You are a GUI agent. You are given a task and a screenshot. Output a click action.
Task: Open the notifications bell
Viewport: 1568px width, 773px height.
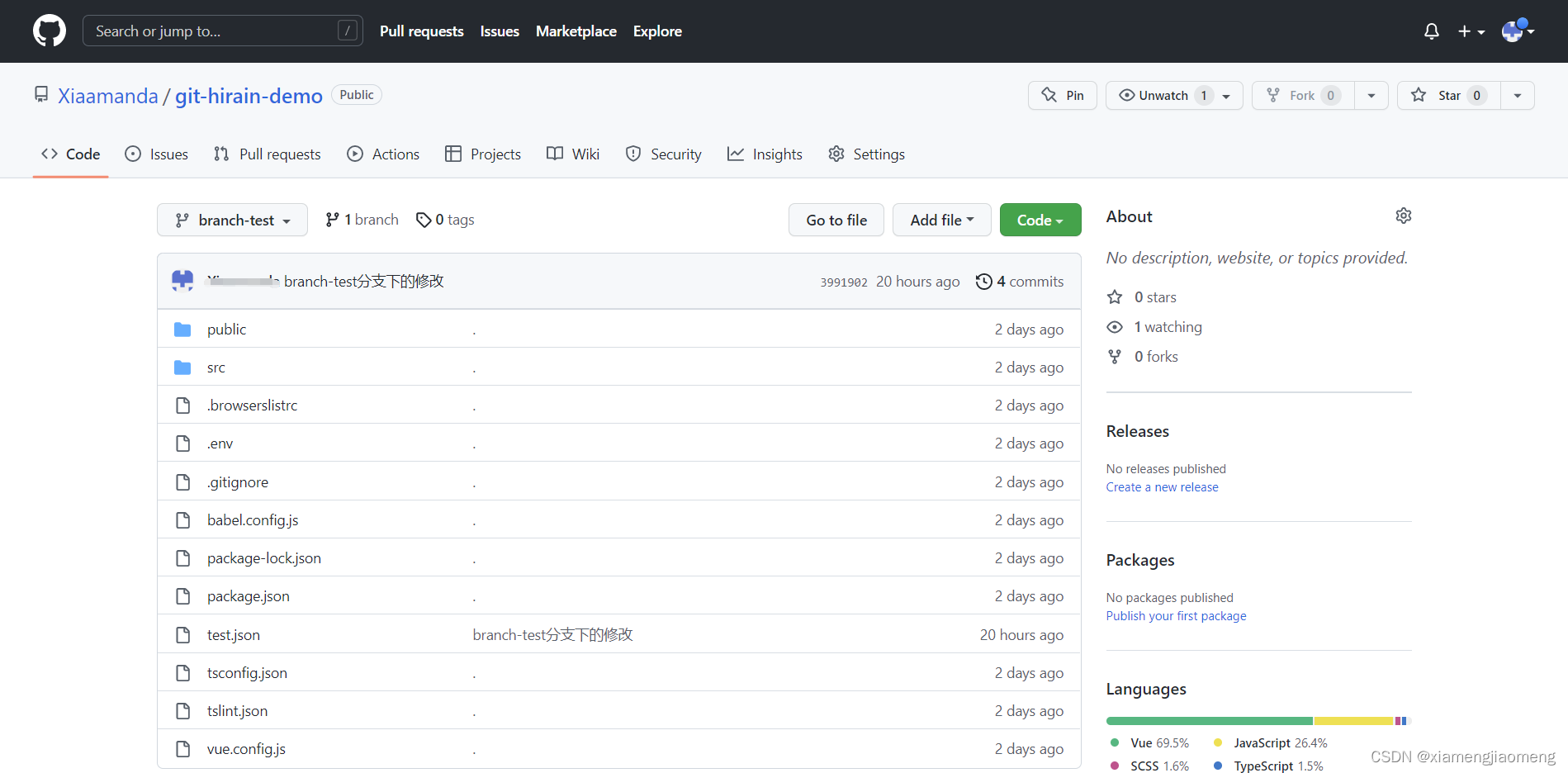tap(1432, 31)
